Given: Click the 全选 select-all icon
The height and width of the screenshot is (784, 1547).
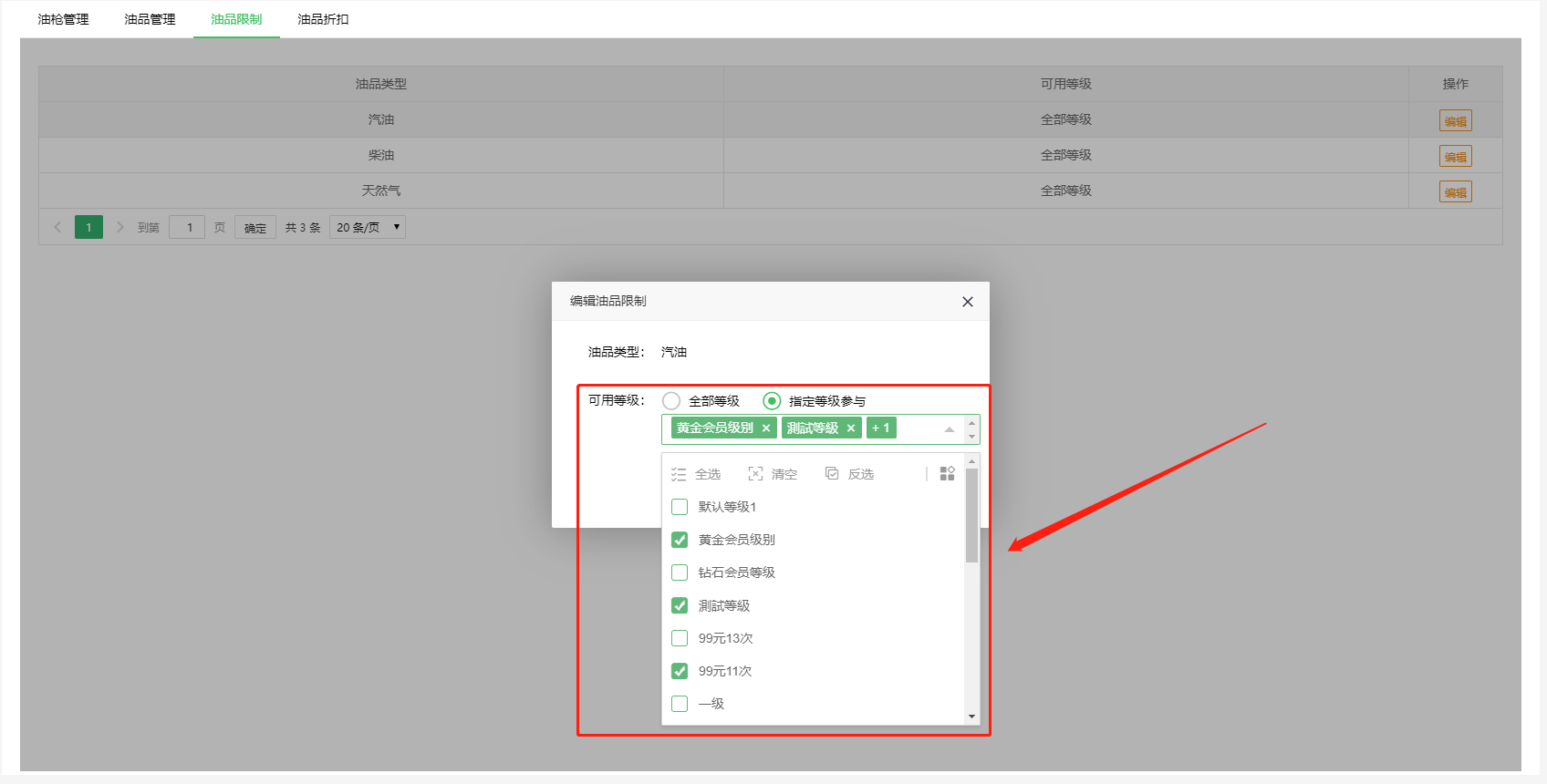Looking at the screenshot, I should pos(679,474).
